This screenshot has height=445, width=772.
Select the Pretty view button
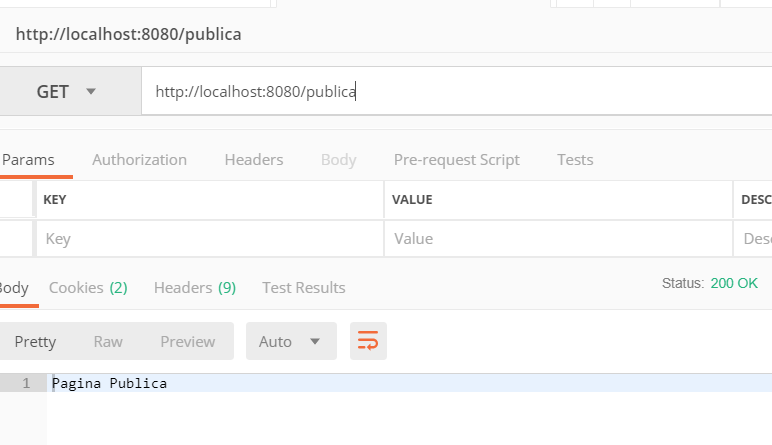[x=35, y=341]
